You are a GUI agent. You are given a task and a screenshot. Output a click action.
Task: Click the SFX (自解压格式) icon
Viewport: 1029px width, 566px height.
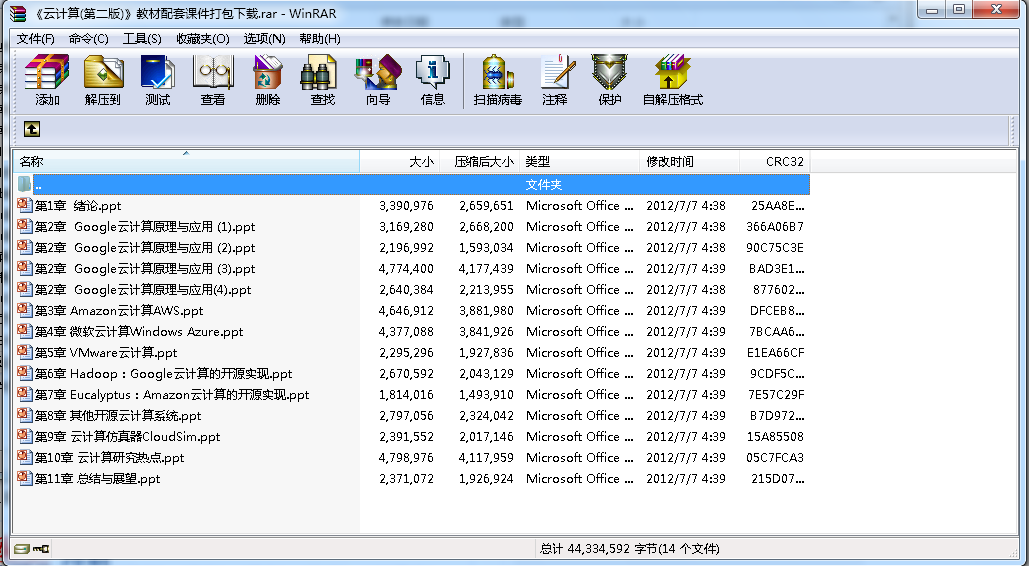click(x=673, y=80)
